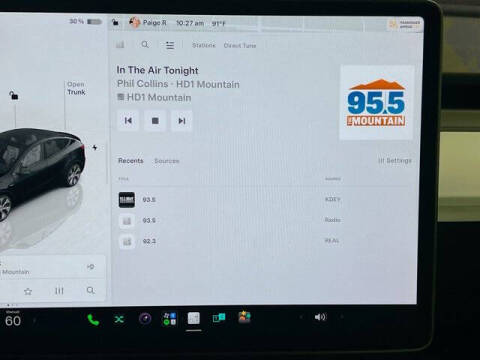Tap the HD indicator in mini player
This screenshot has width=480, height=360.
[x=90, y=267]
